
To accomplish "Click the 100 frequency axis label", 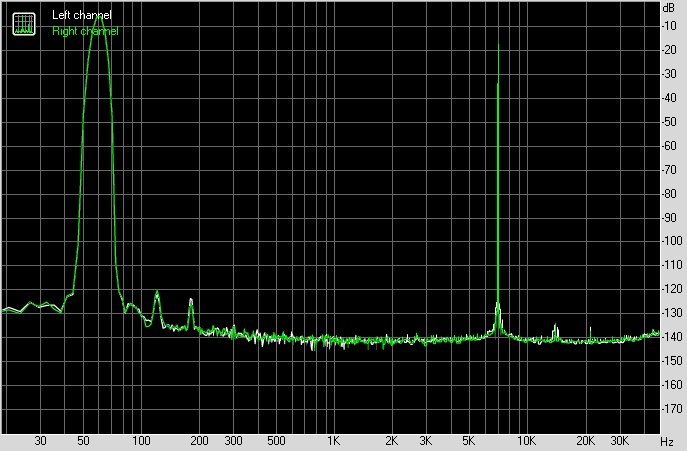I will pyautogui.click(x=141, y=441).
